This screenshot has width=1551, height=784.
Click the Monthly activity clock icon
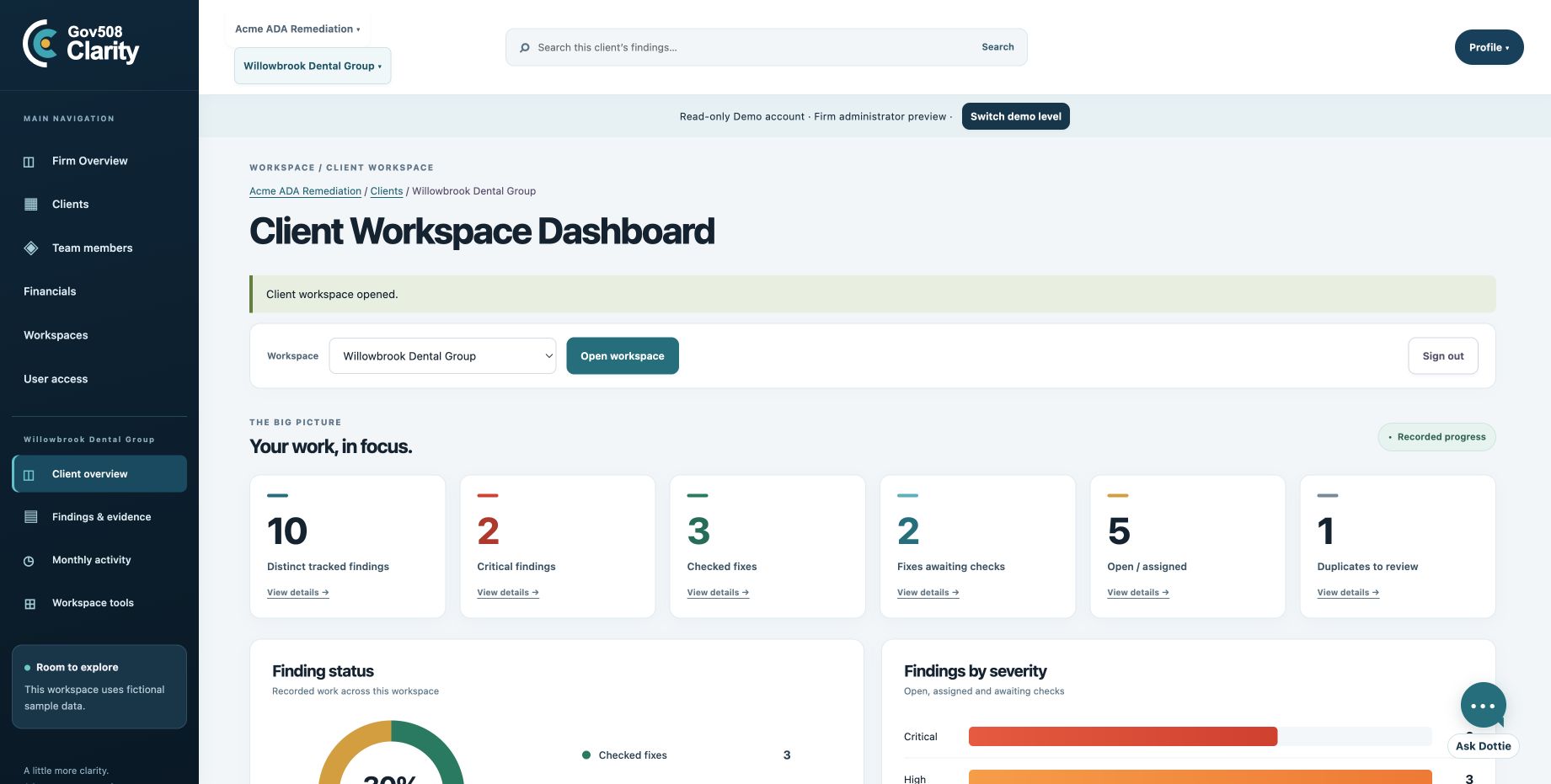click(x=29, y=561)
